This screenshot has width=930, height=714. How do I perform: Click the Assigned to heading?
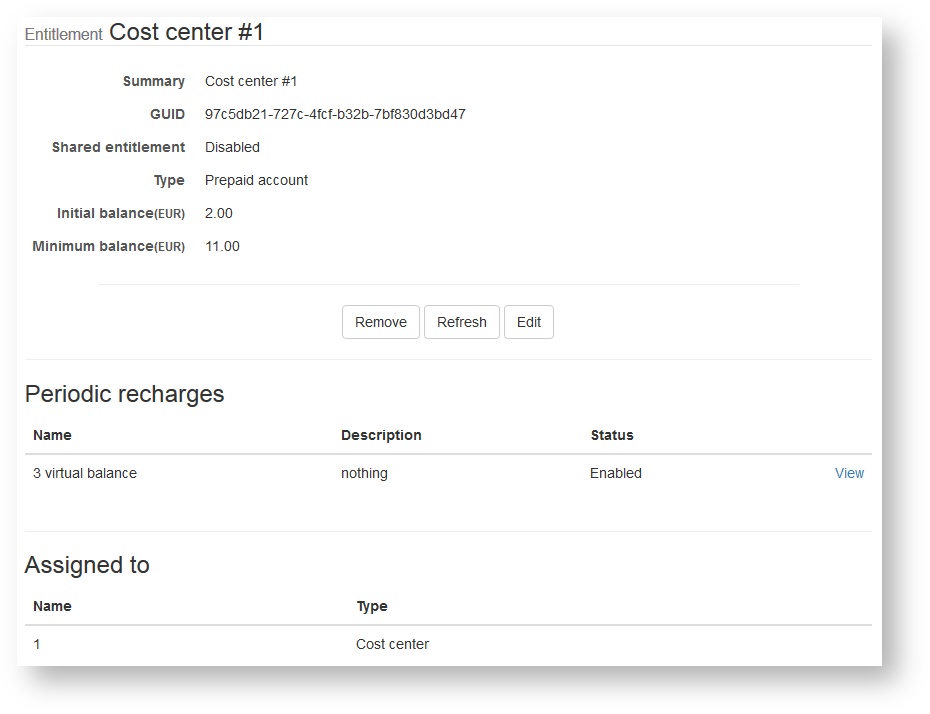click(x=87, y=565)
